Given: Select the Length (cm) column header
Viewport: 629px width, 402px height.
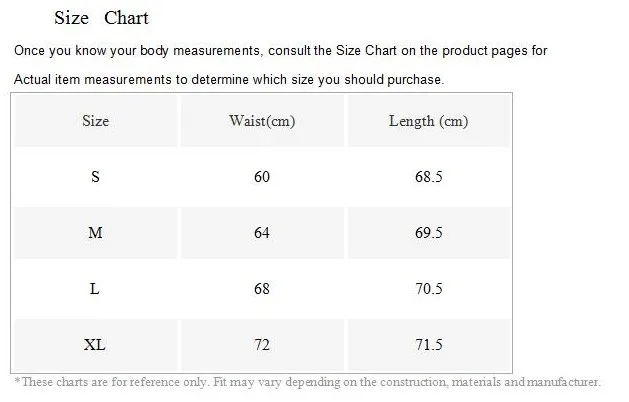Looking at the screenshot, I should 428,121.
